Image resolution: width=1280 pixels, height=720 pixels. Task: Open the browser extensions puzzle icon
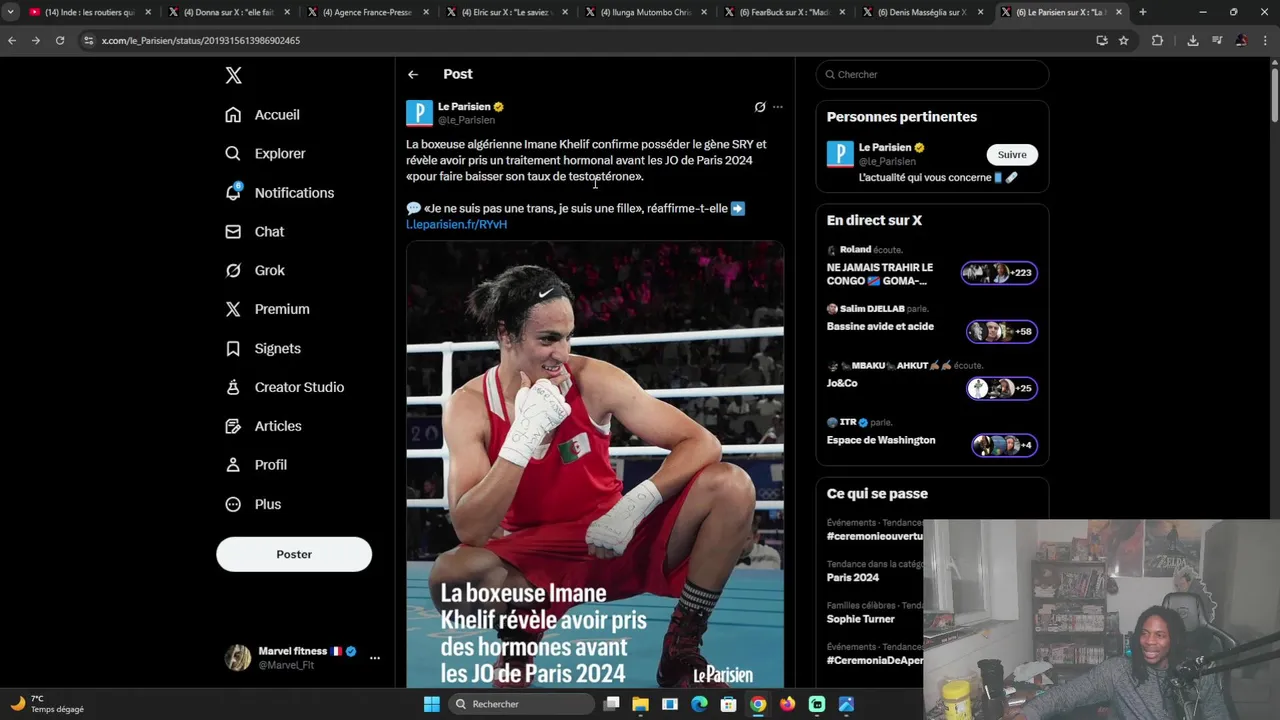(1158, 41)
